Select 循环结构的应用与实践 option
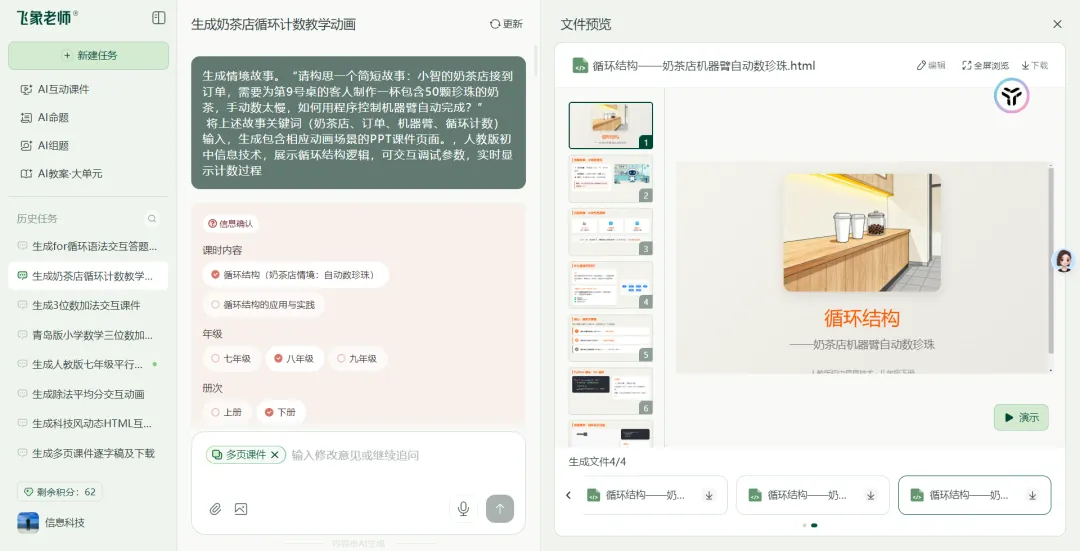 [x=263, y=304]
